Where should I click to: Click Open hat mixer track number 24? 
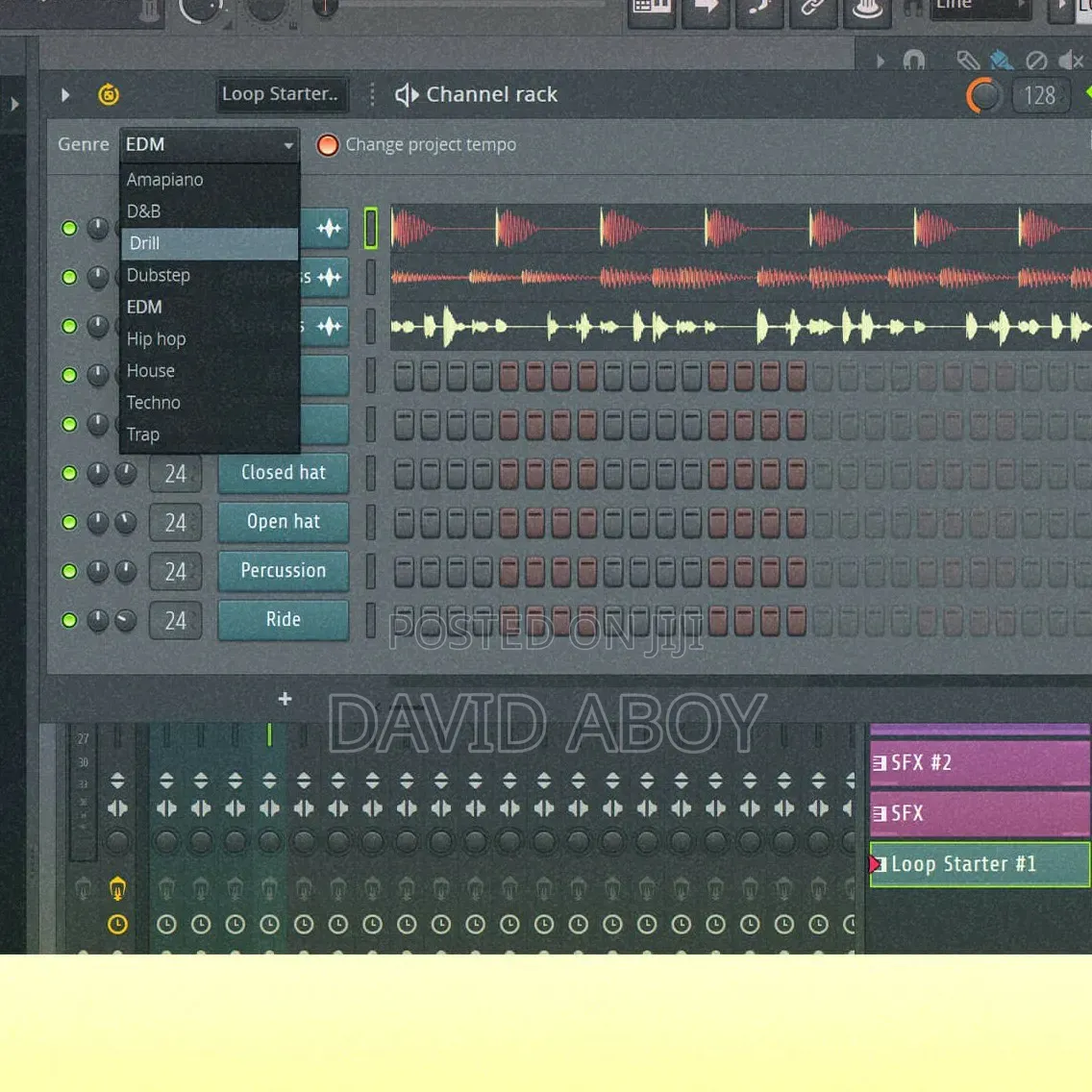(x=176, y=523)
